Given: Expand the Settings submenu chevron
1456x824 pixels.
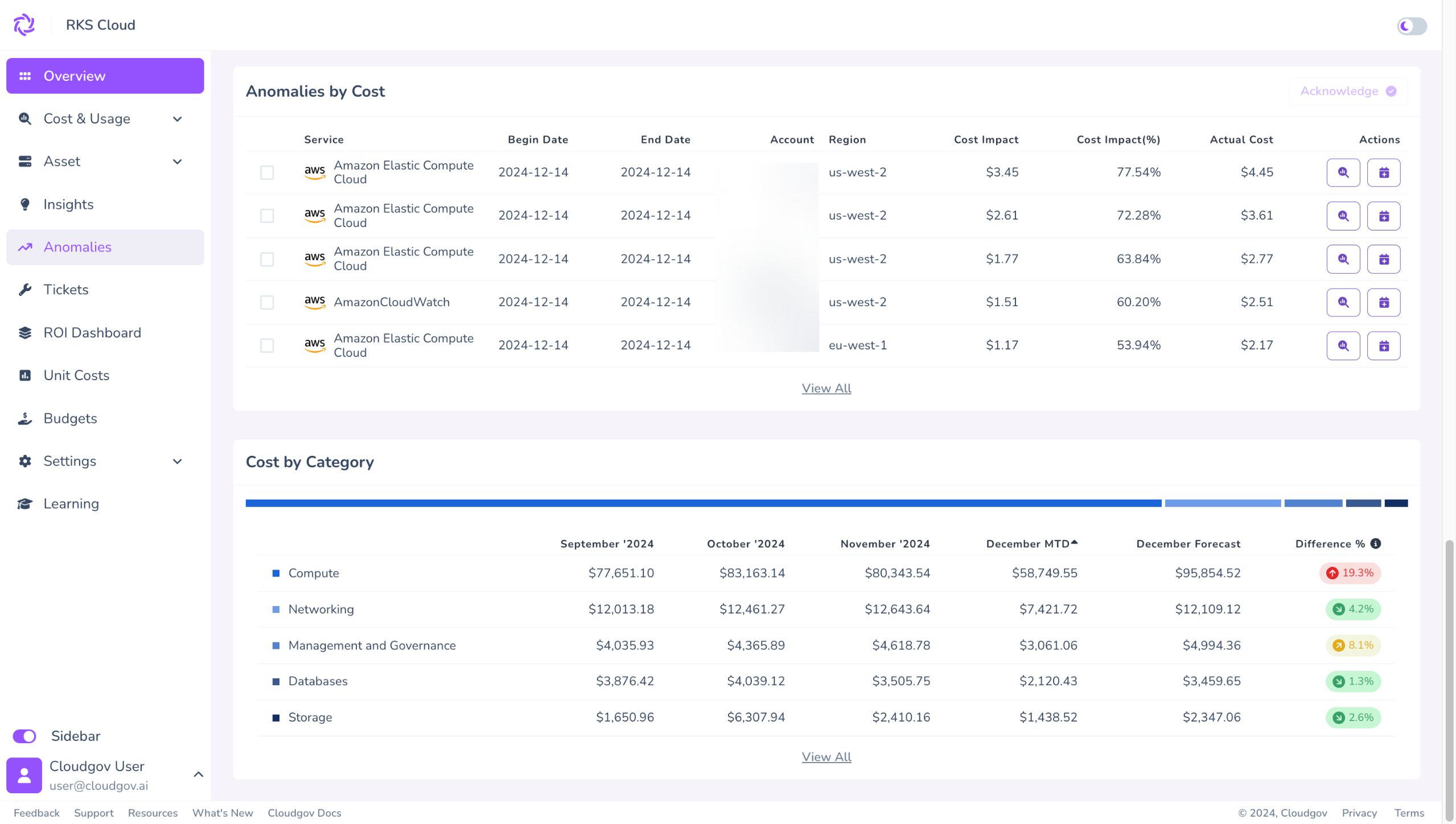Looking at the screenshot, I should (x=178, y=461).
